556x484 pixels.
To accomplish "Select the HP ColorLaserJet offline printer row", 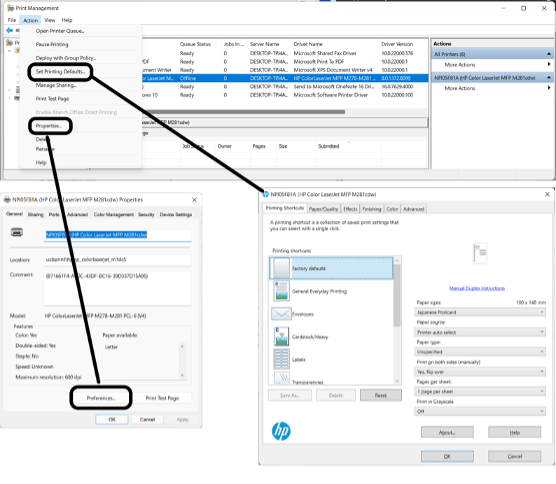I will [x=284, y=78].
